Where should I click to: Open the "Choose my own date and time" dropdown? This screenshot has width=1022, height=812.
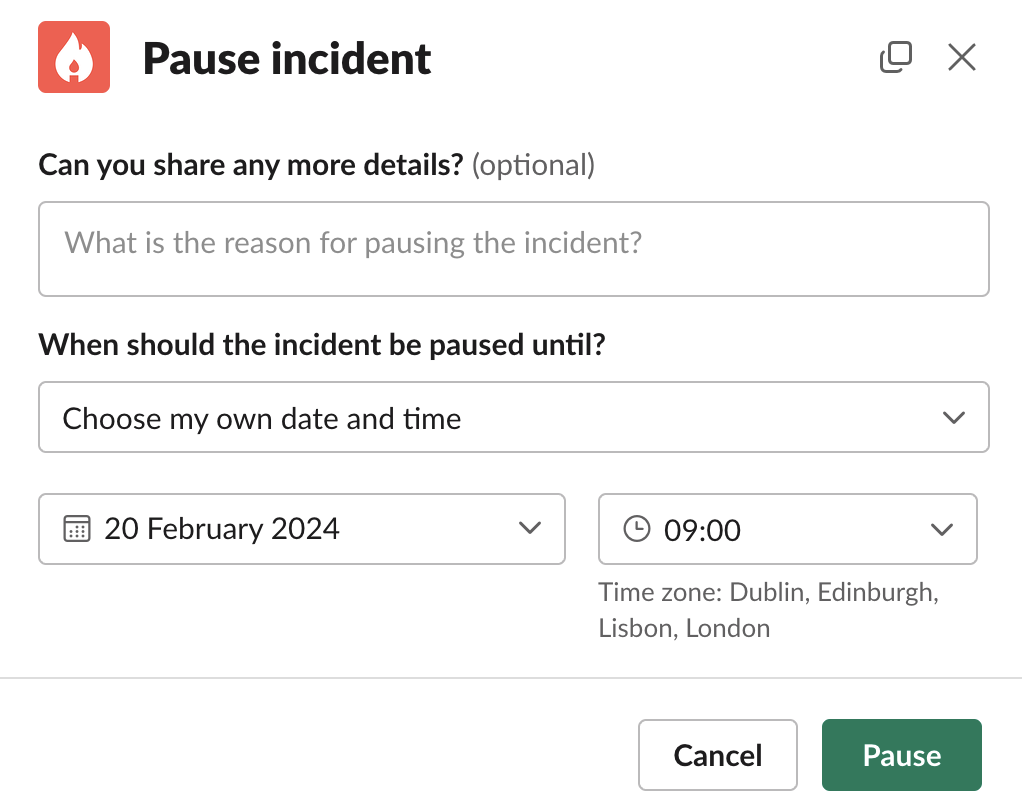click(x=500, y=417)
